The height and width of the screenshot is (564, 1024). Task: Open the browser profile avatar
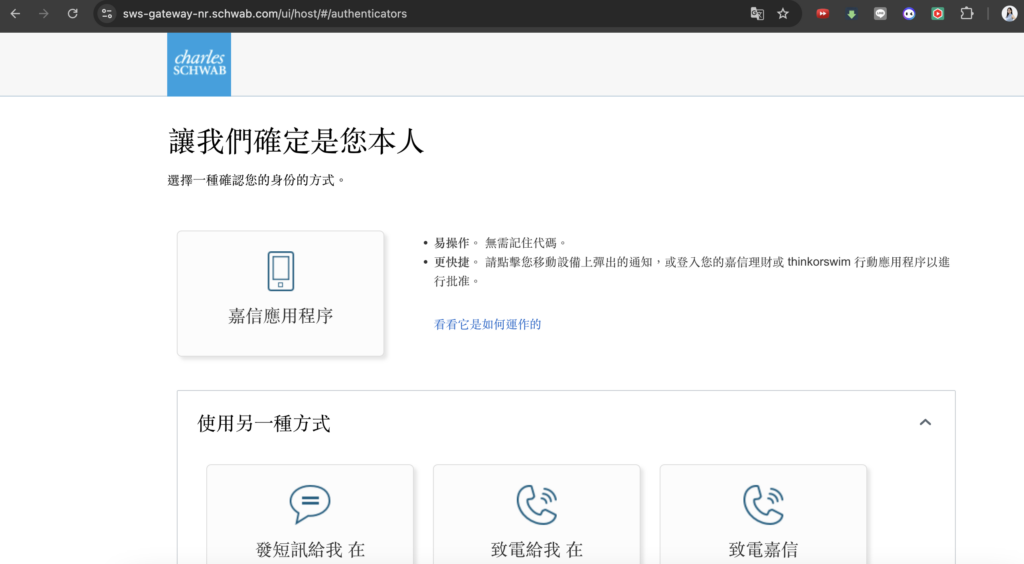point(1009,14)
